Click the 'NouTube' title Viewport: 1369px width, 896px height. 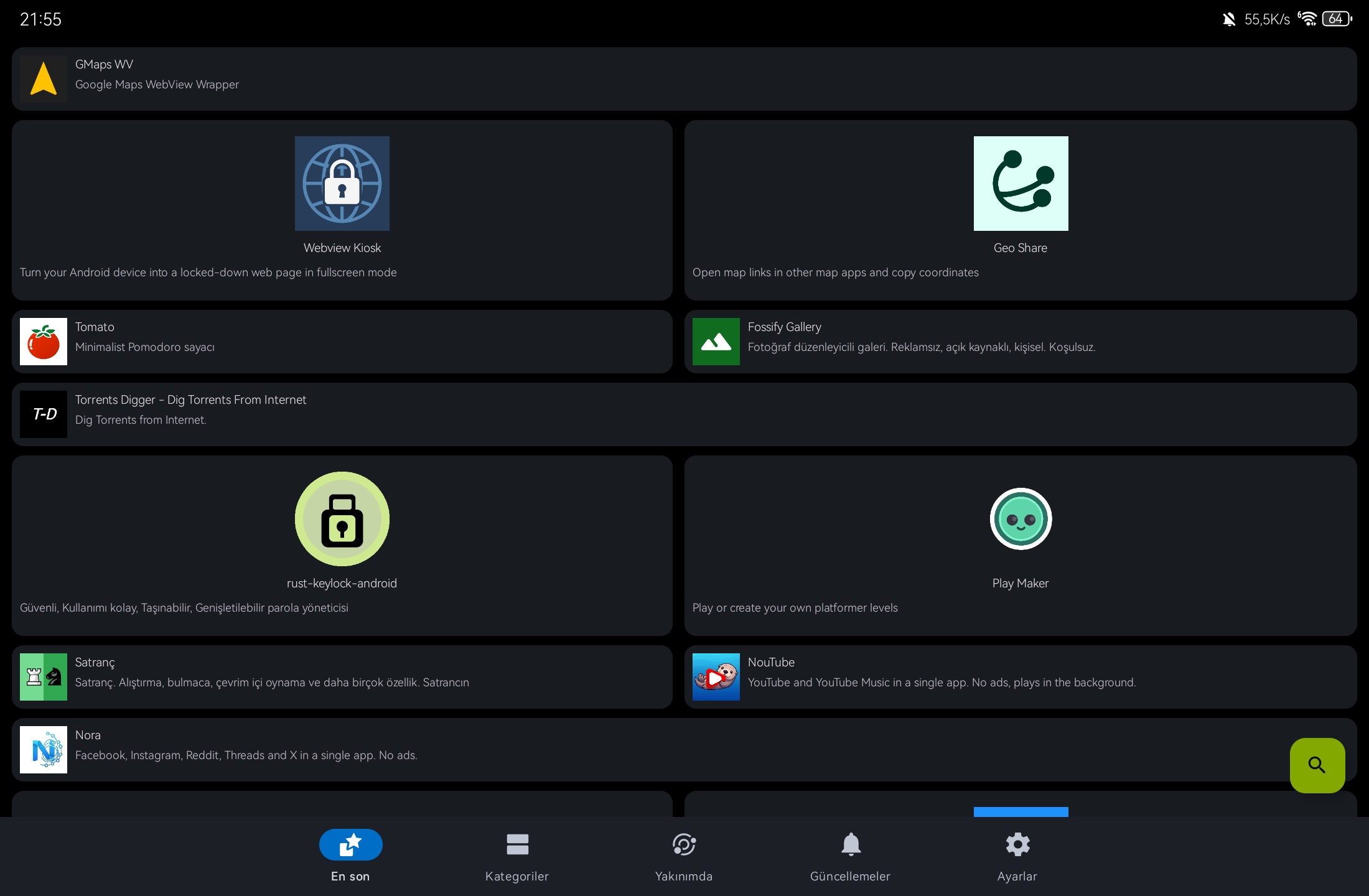click(771, 663)
